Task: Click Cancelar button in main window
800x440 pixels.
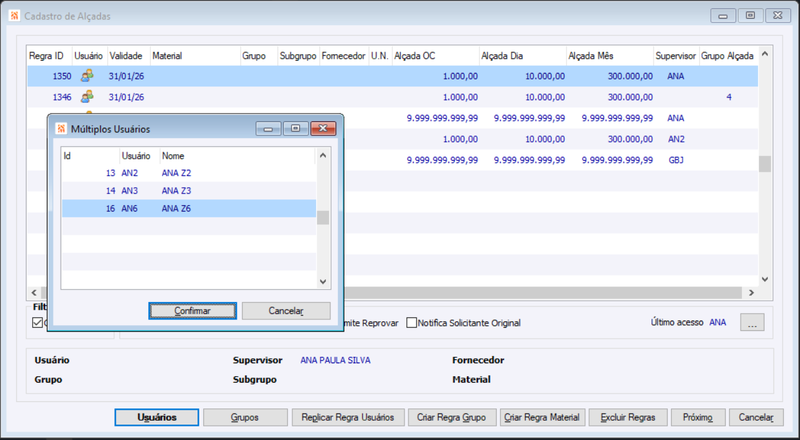Action: 756,418
